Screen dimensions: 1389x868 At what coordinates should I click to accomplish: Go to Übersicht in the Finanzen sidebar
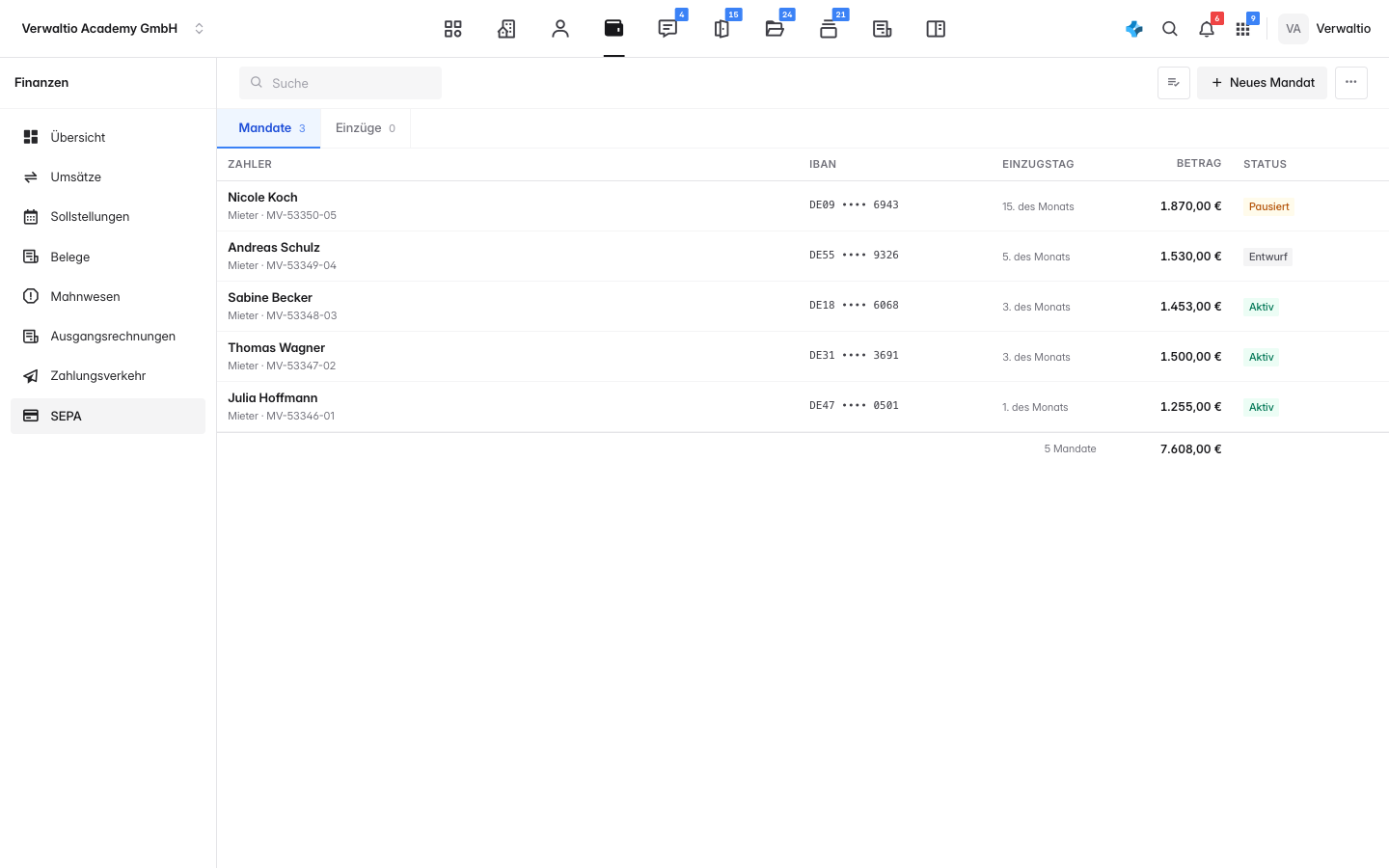point(108,137)
